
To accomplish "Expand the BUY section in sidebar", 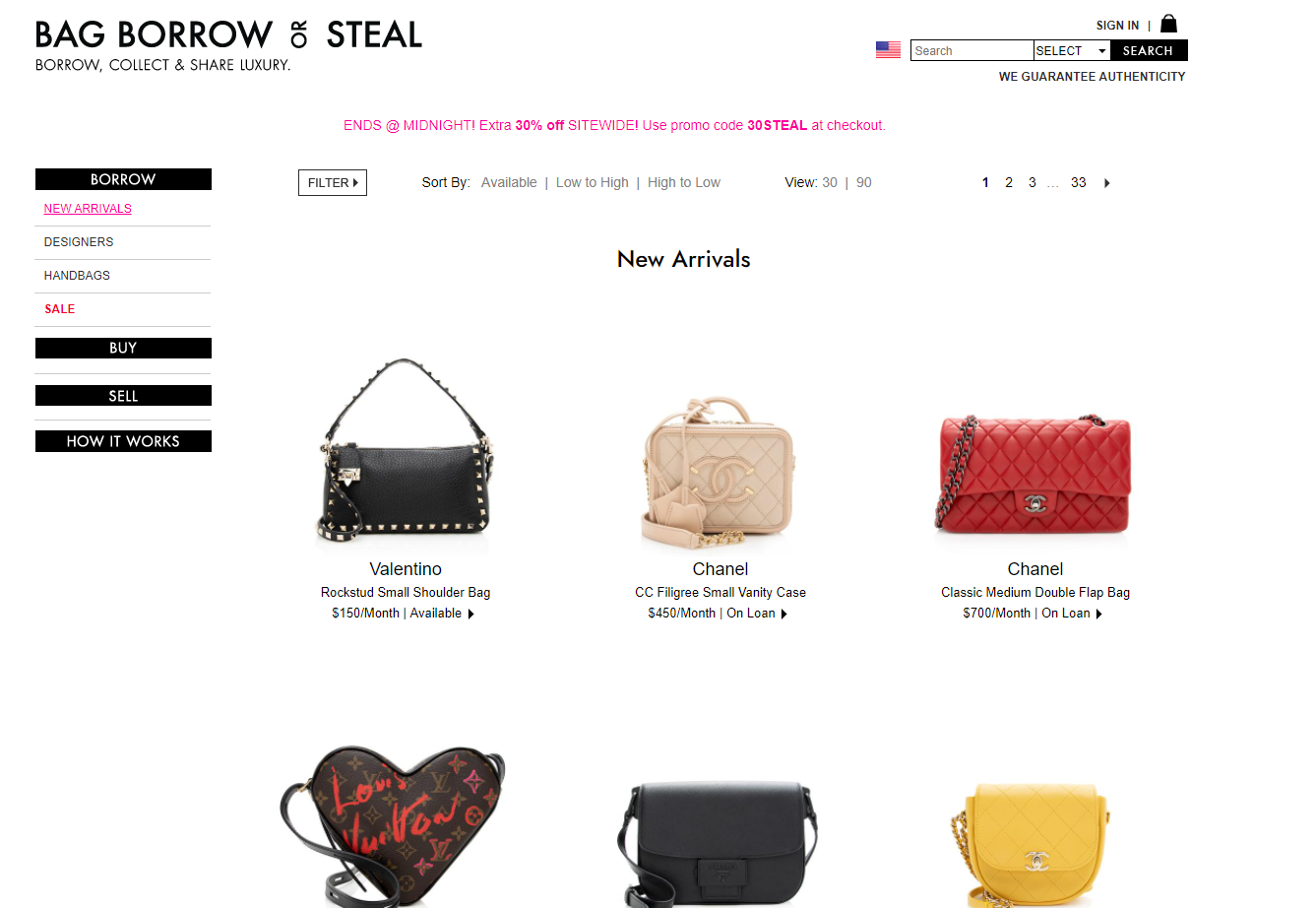I will [123, 348].
